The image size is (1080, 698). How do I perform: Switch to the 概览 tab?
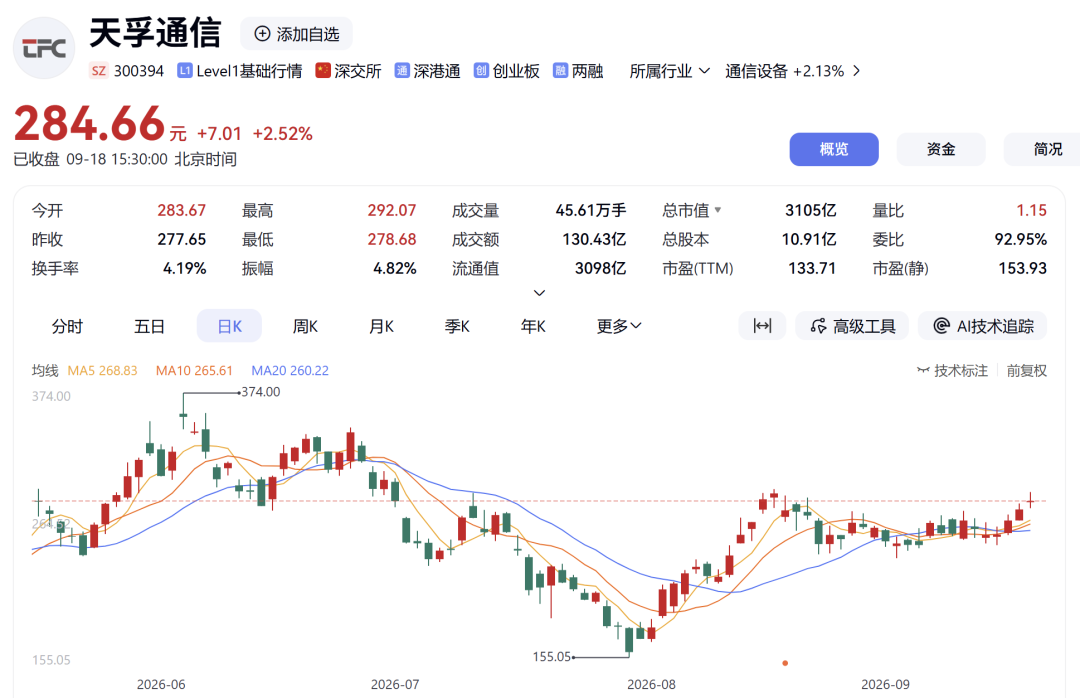(834, 150)
